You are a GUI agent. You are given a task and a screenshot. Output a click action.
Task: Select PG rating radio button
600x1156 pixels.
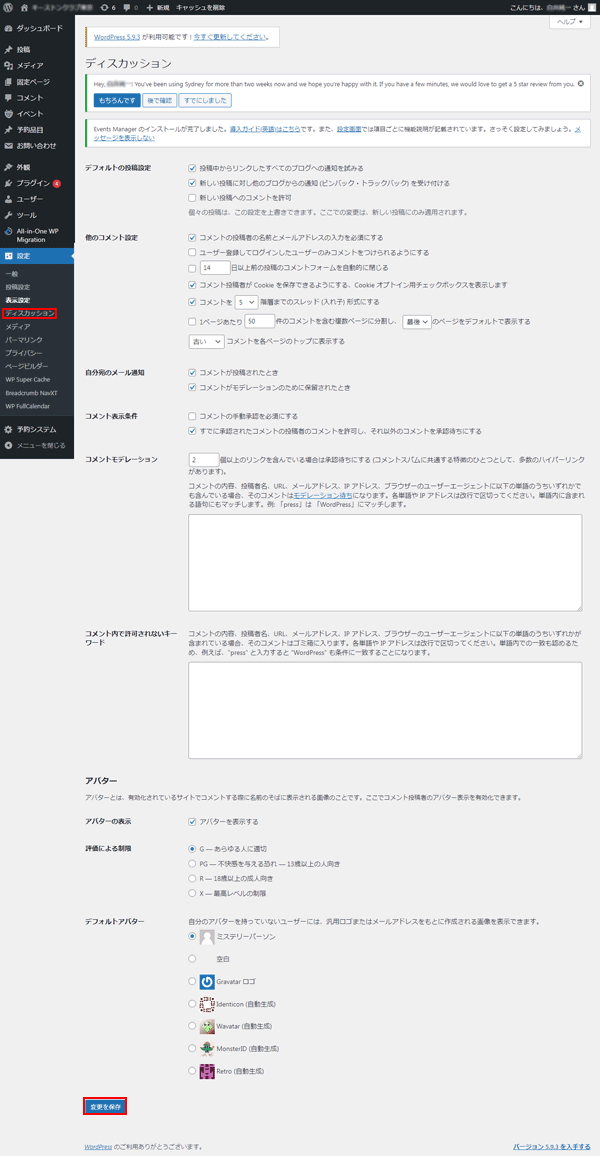click(x=192, y=863)
